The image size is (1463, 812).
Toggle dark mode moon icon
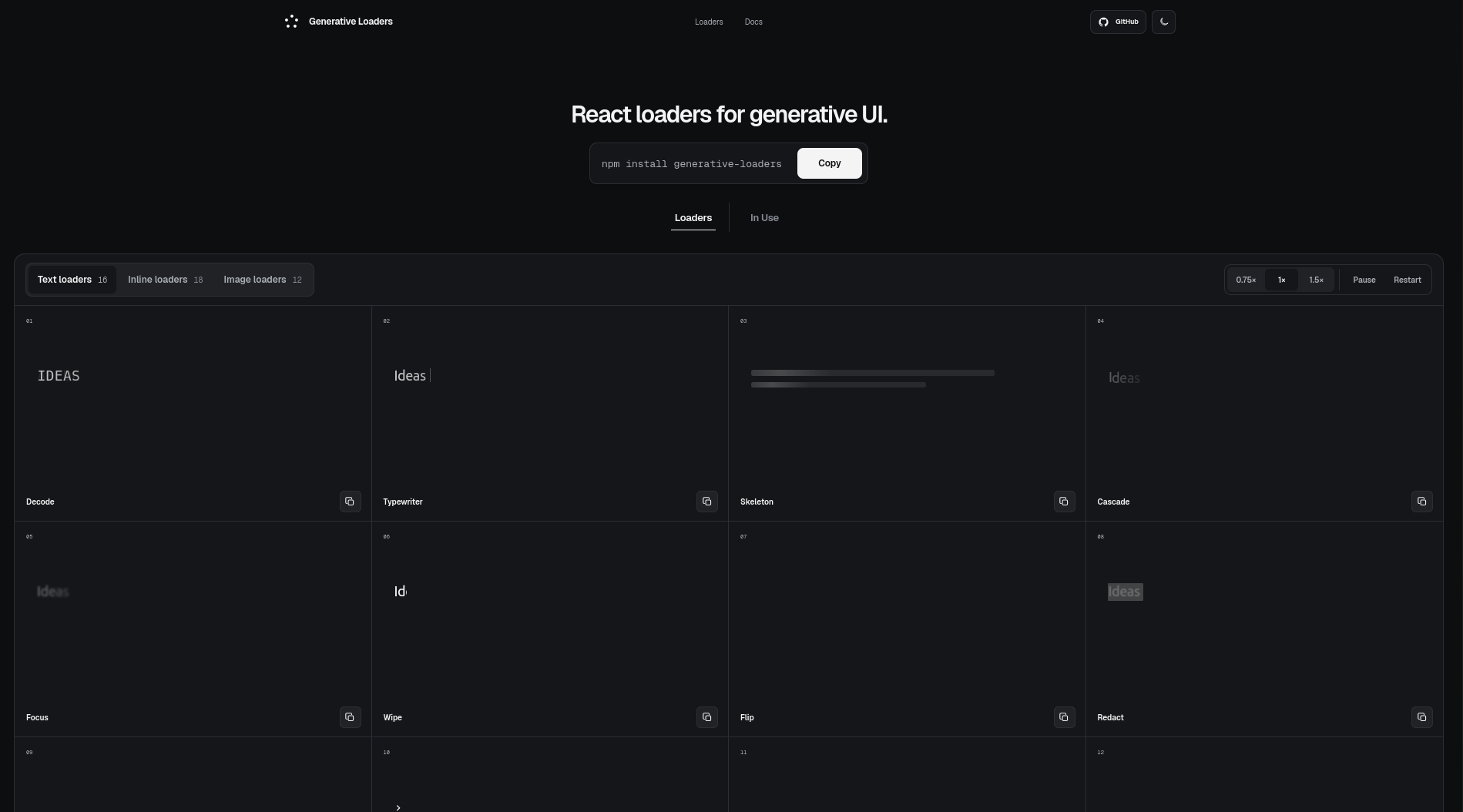pyautogui.click(x=1163, y=22)
